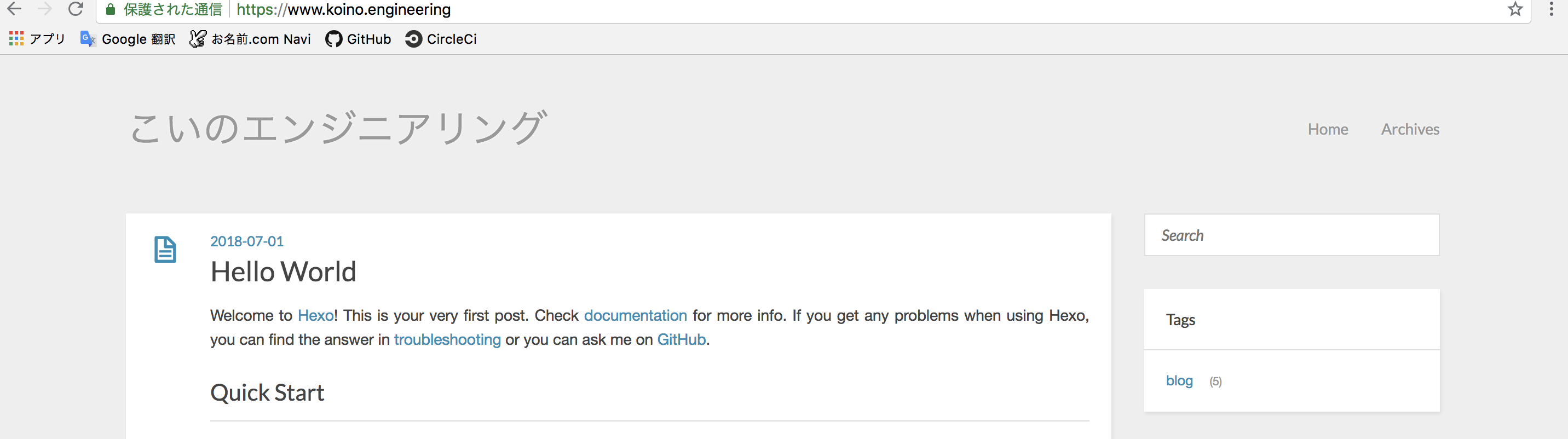Viewport: 1568px width, 439px height.
Task: Open the Google 翻訳 bookmark
Action: point(128,39)
